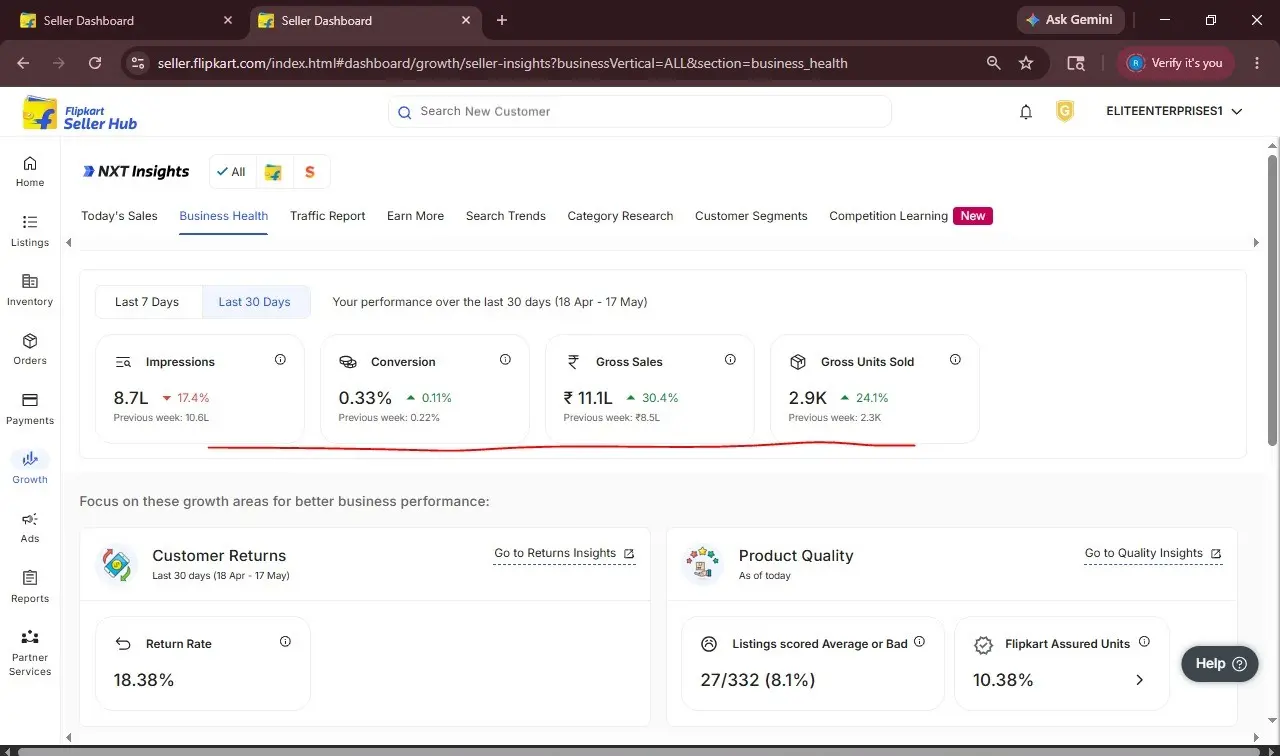Select Growth in the left sidebar
Screen dimensions: 1280x756
tap(30, 468)
